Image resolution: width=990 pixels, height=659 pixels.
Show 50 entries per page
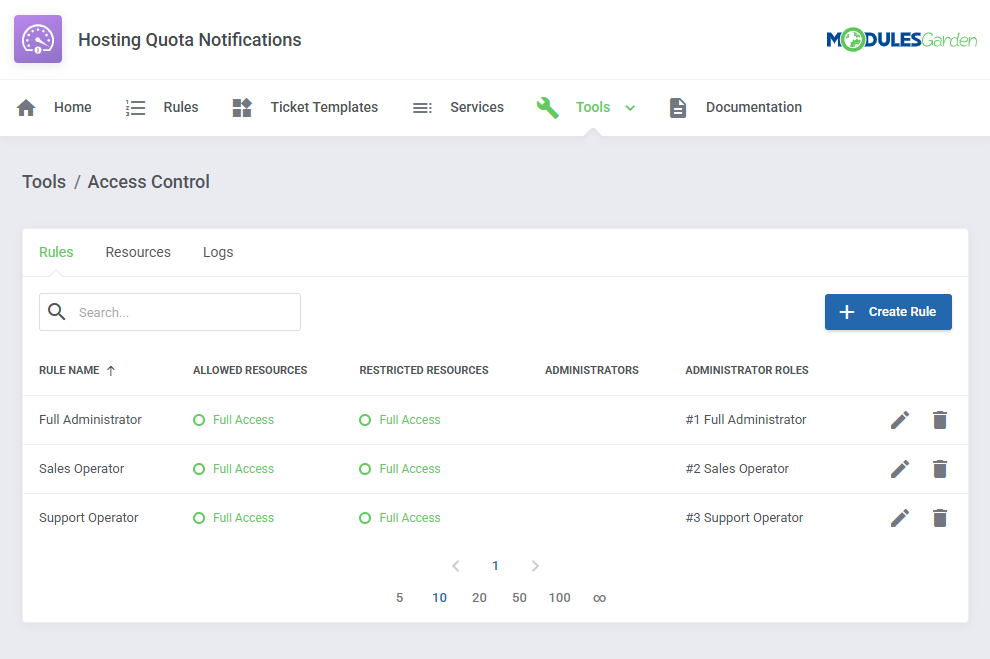519,598
